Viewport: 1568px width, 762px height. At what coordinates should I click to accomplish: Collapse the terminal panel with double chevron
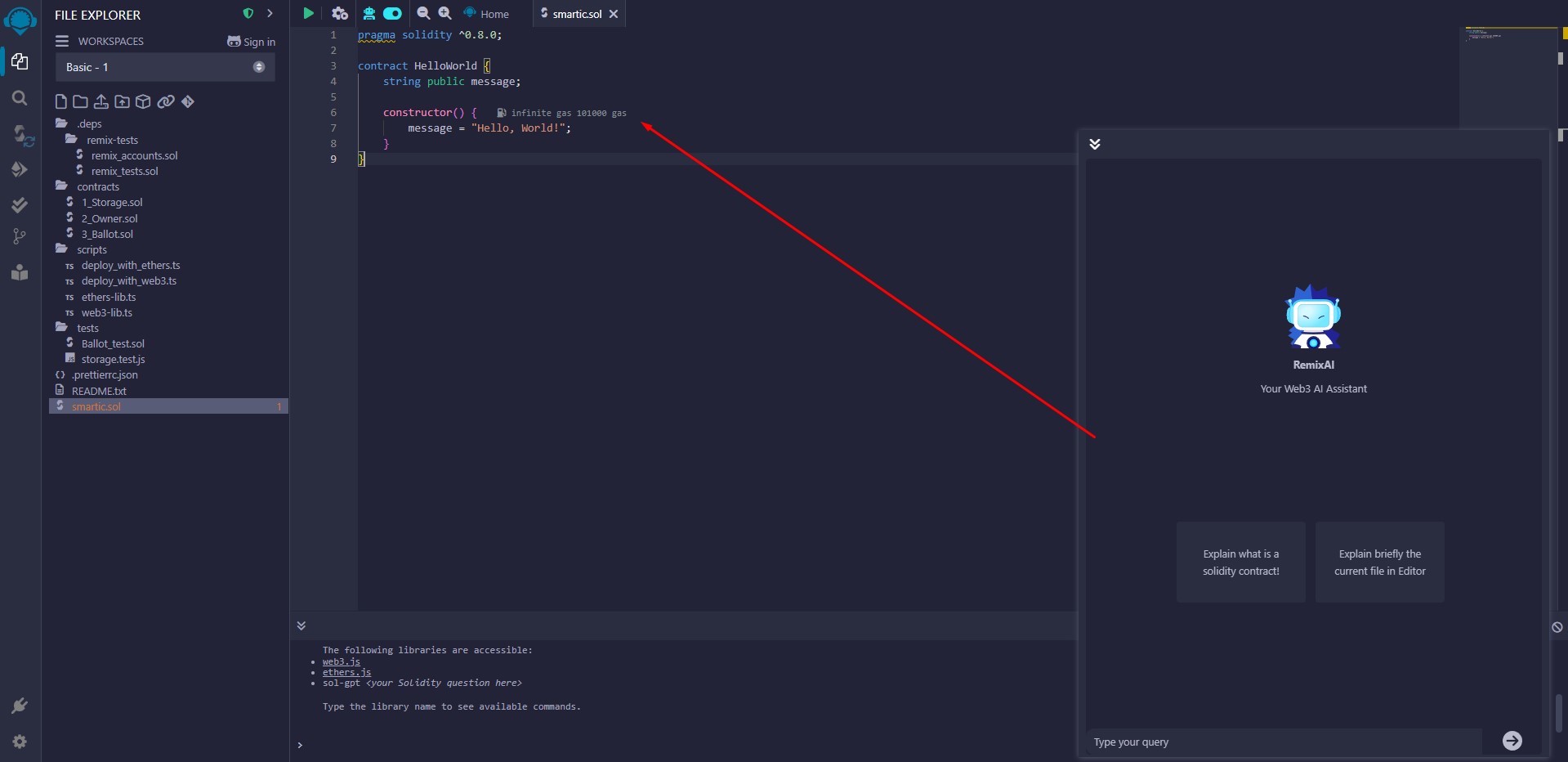[x=302, y=625]
